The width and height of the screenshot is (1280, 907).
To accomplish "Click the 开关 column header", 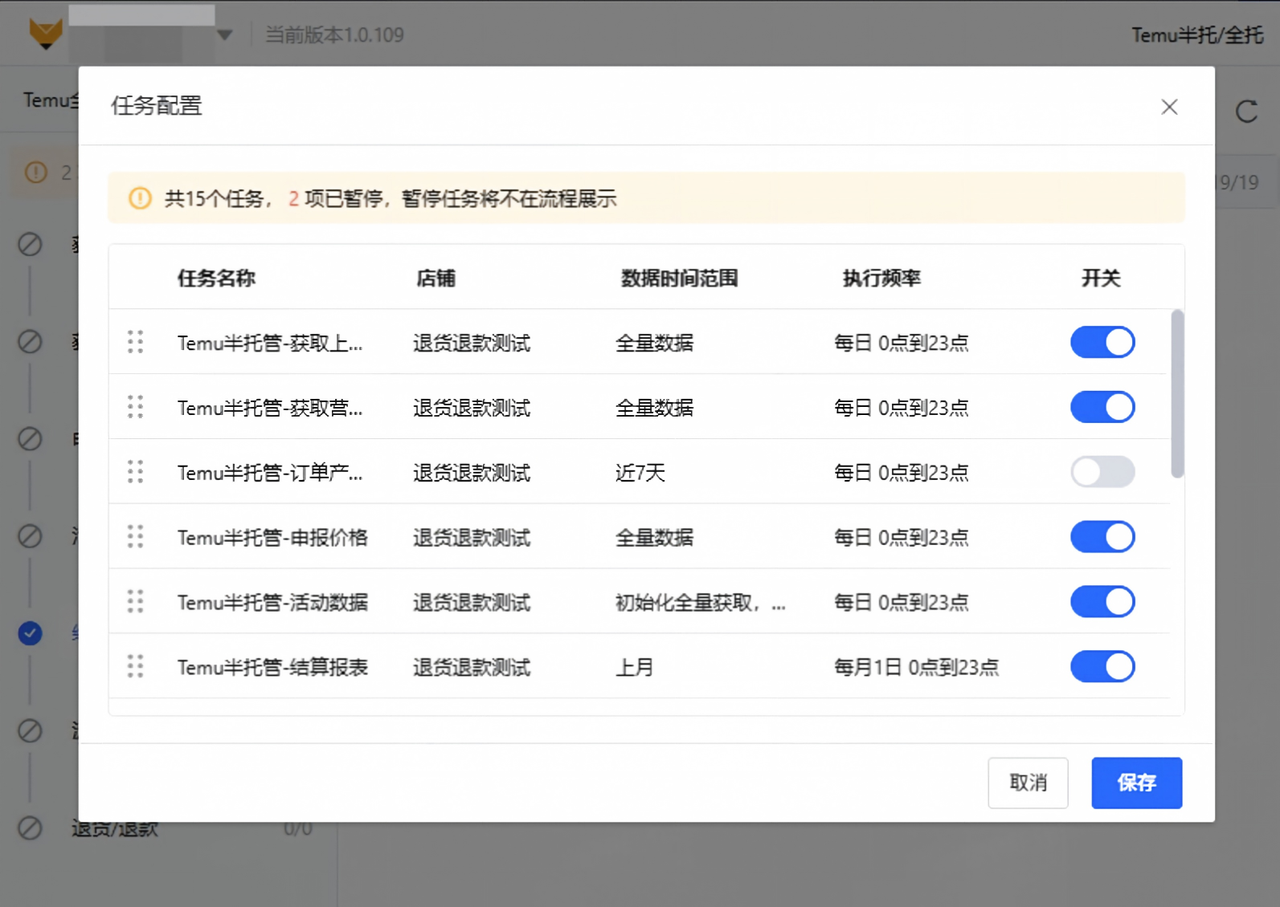I will tap(1101, 278).
